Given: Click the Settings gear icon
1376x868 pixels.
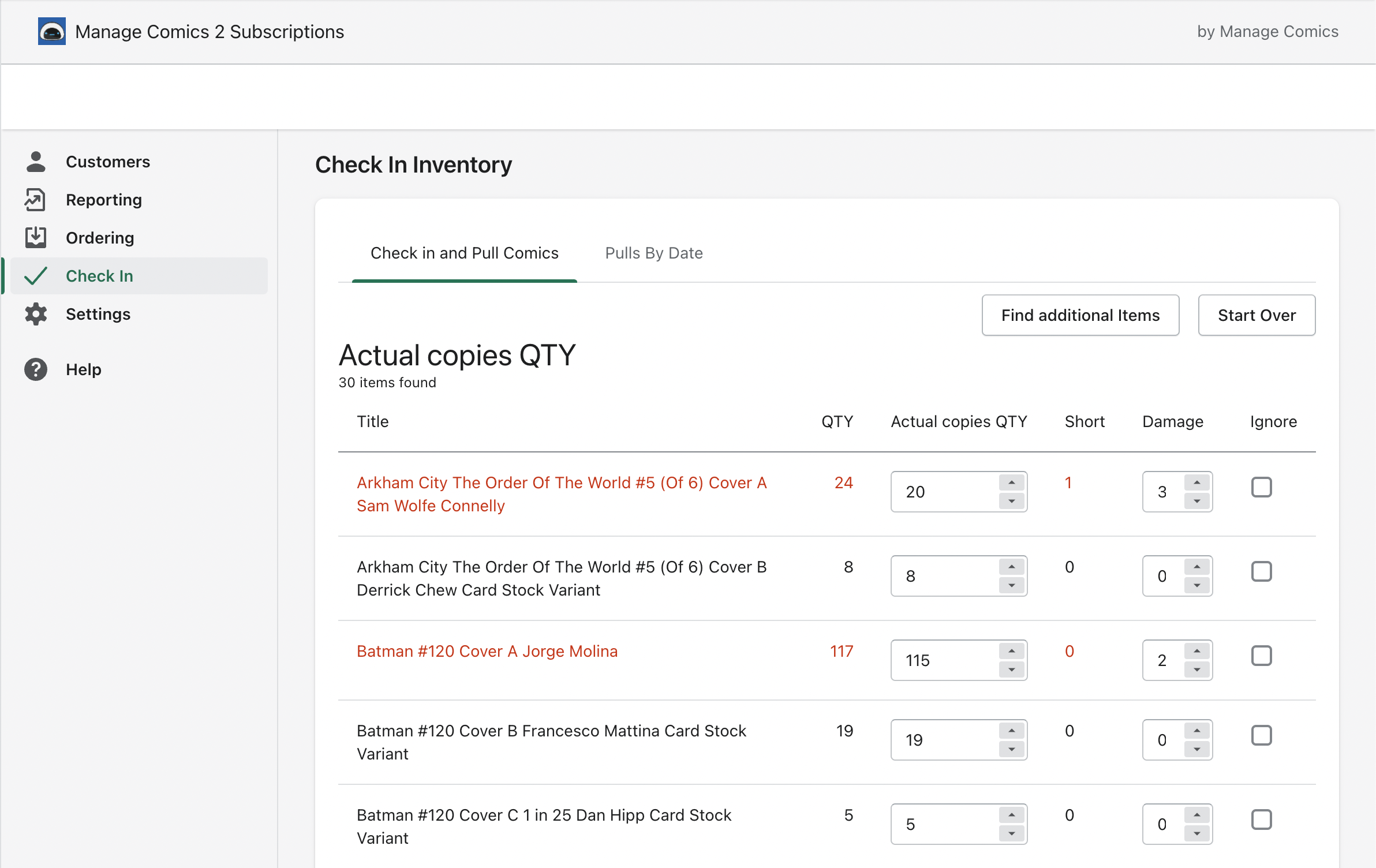Looking at the screenshot, I should (36, 314).
